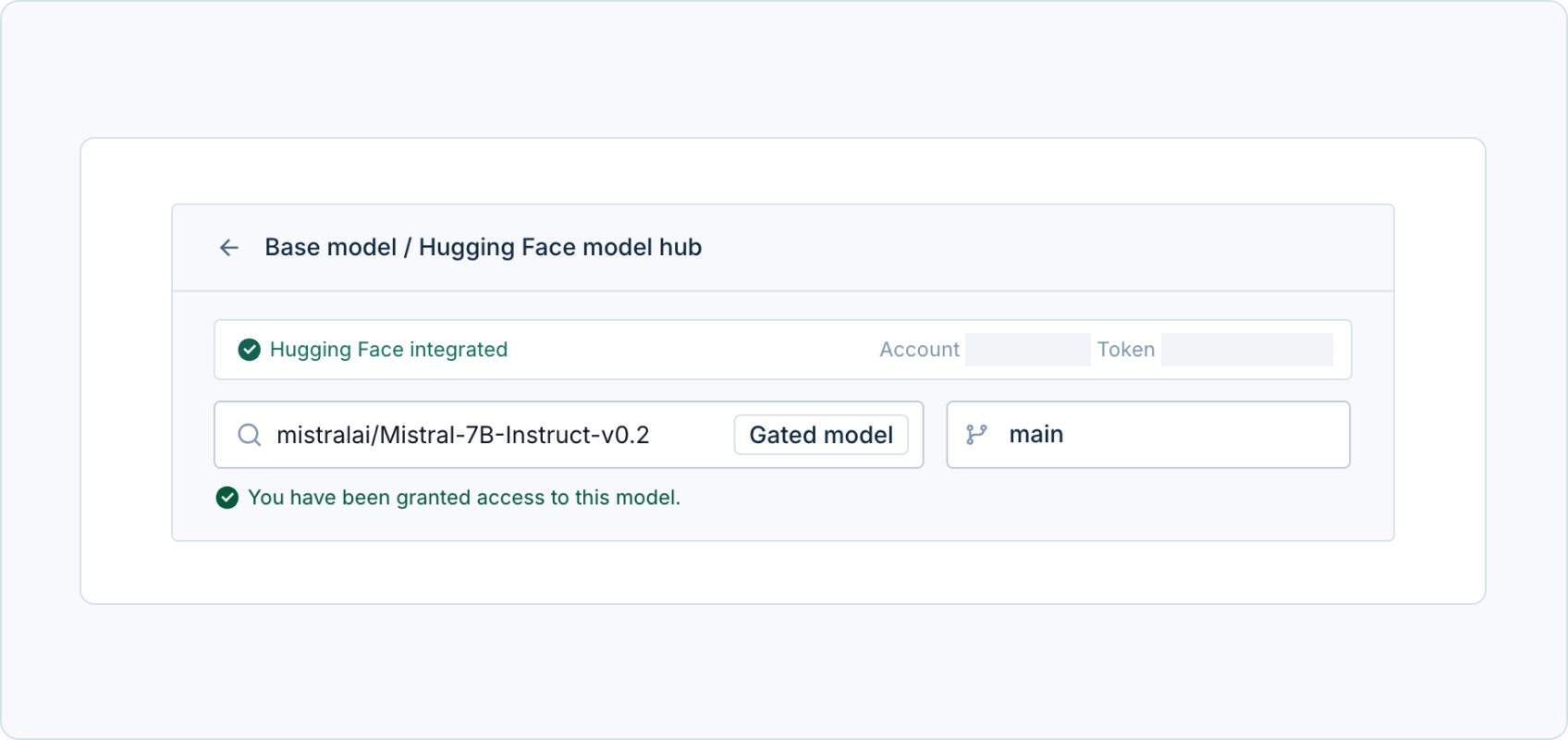Click the Base model breadcrumb title
Image resolution: width=1568 pixels, height=740 pixels.
pyautogui.click(x=330, y=247)
